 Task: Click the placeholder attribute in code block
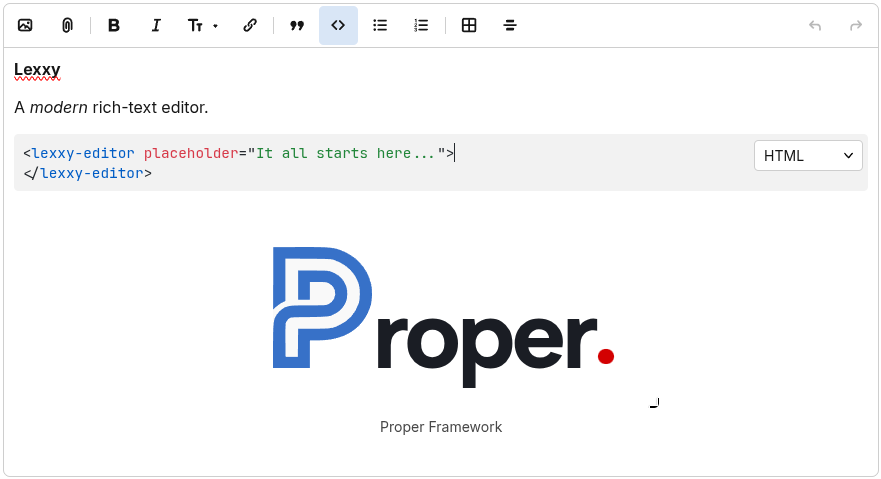[x=191, y=153]
